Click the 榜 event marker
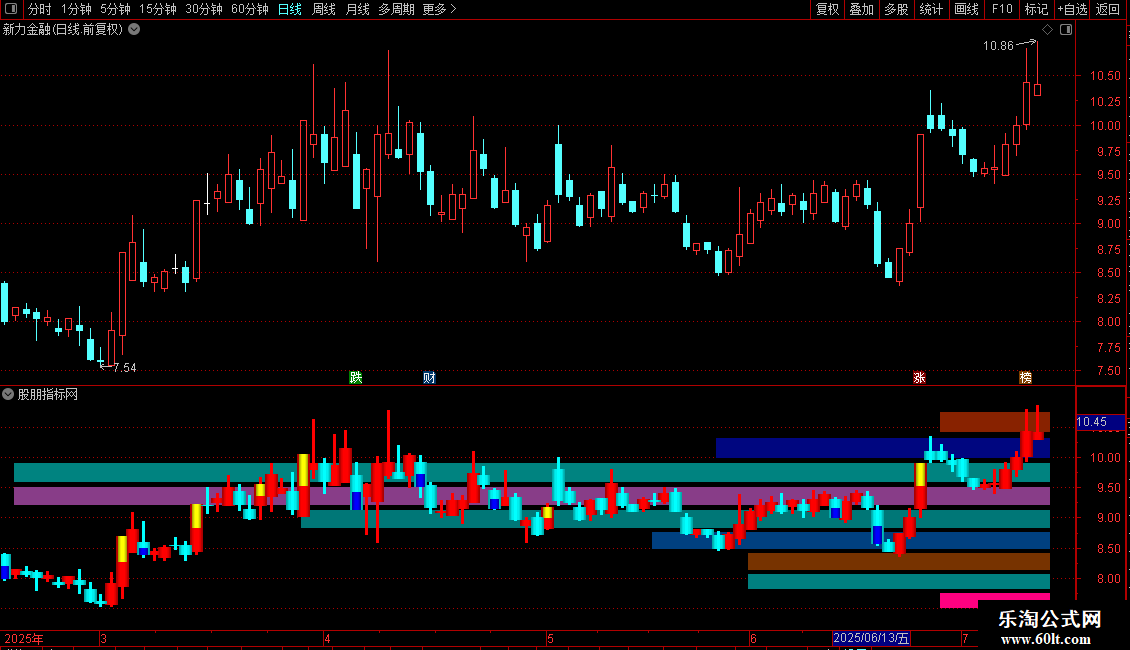 pos(1026,377)
